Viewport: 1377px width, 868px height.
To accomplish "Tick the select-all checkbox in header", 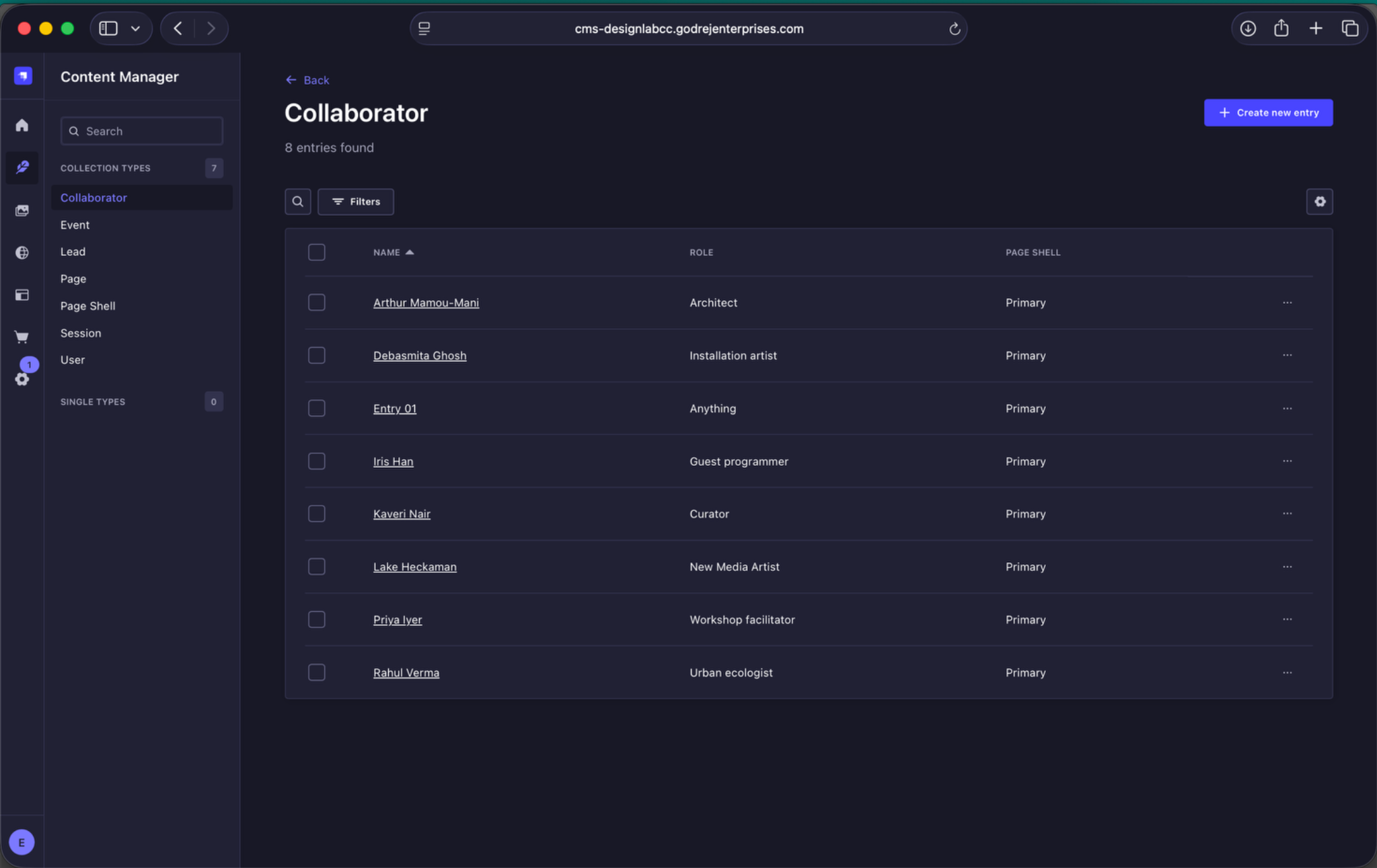I will click(316, 252).
